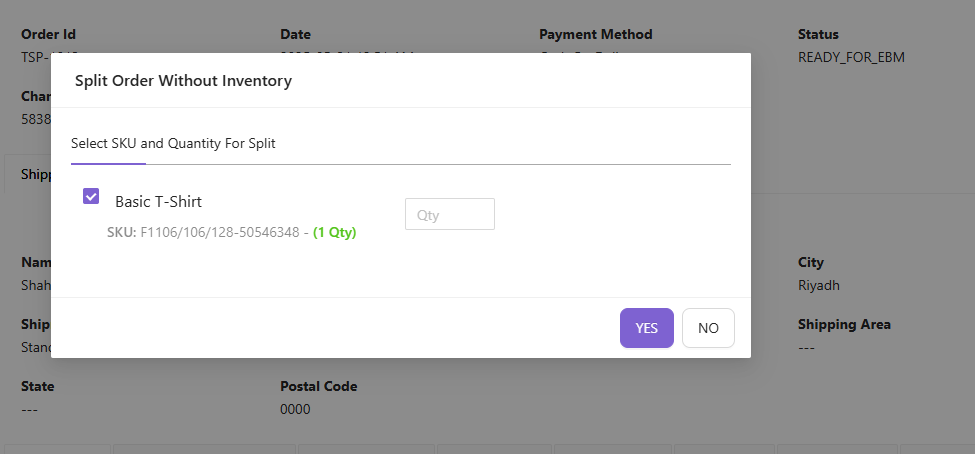Click the Qty input field
The height and width of the screenshot is (454, 975).
point(449,214)
